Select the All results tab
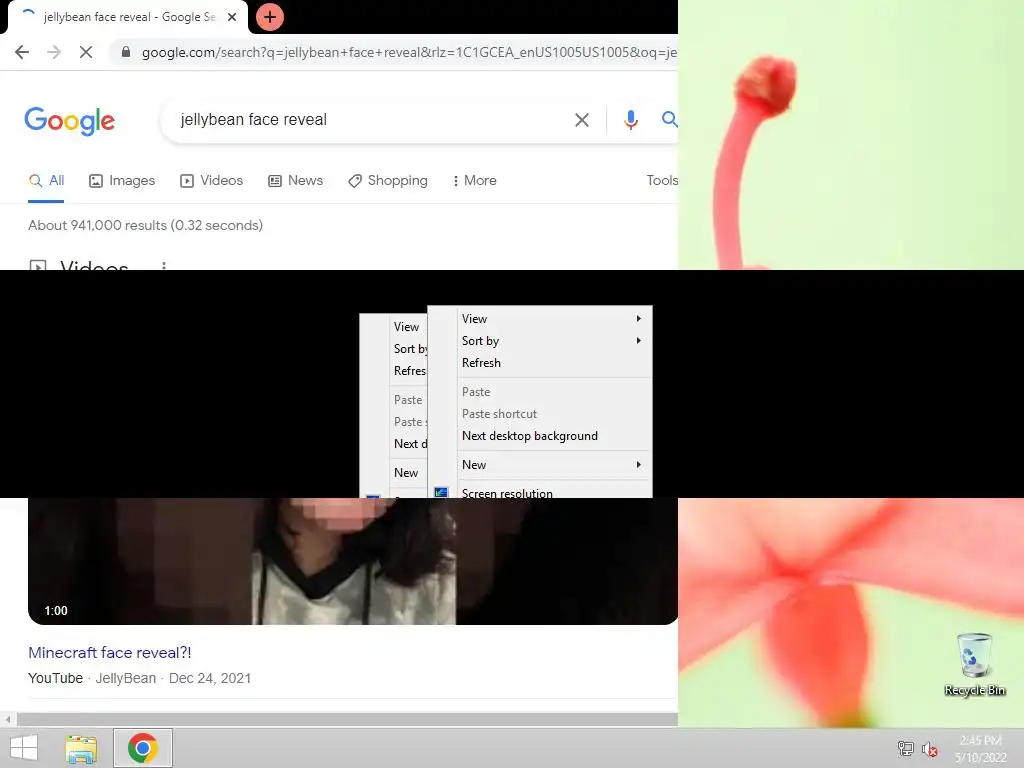This screenshot has height=768, width=1024. 46,181
